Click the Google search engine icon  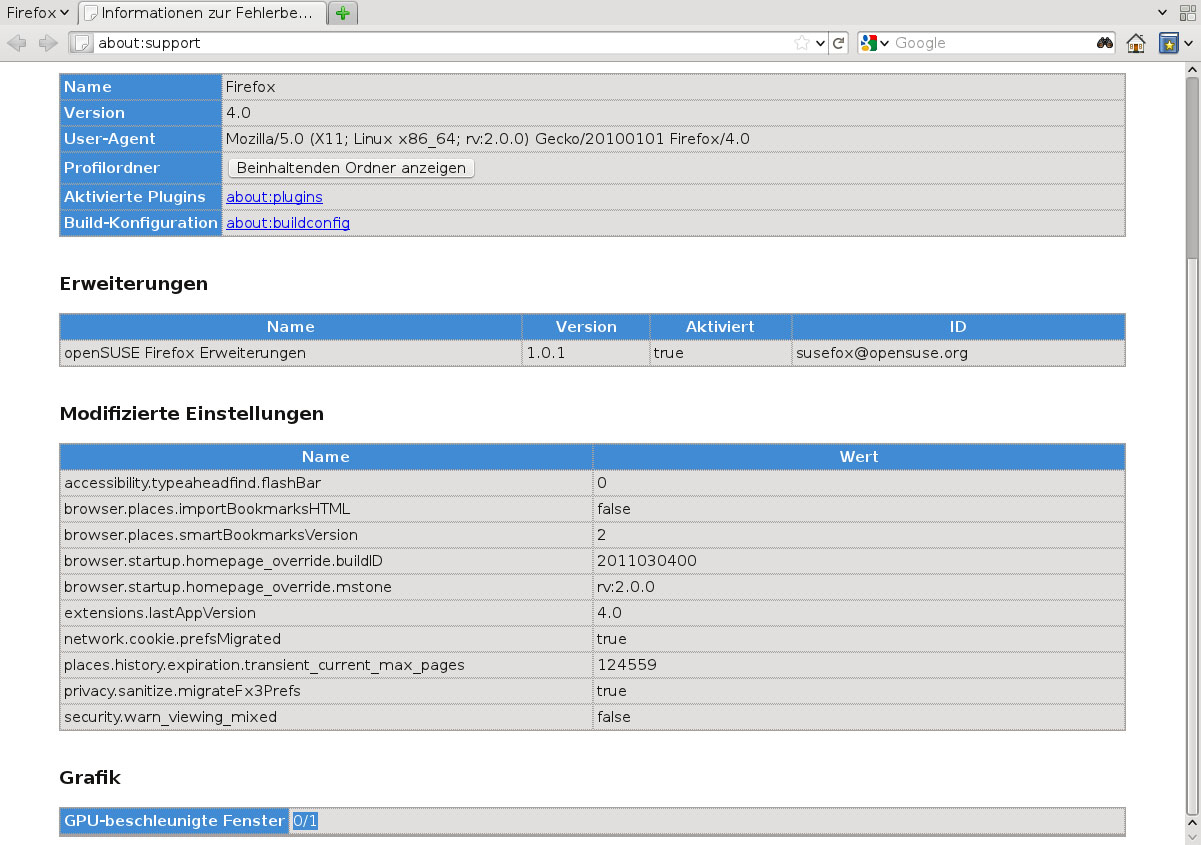[x=869, y=43]
